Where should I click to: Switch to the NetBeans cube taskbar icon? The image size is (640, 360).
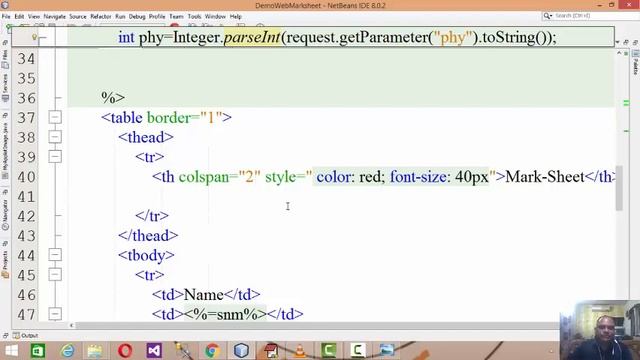pyautogui.click(x=241, y=351)
